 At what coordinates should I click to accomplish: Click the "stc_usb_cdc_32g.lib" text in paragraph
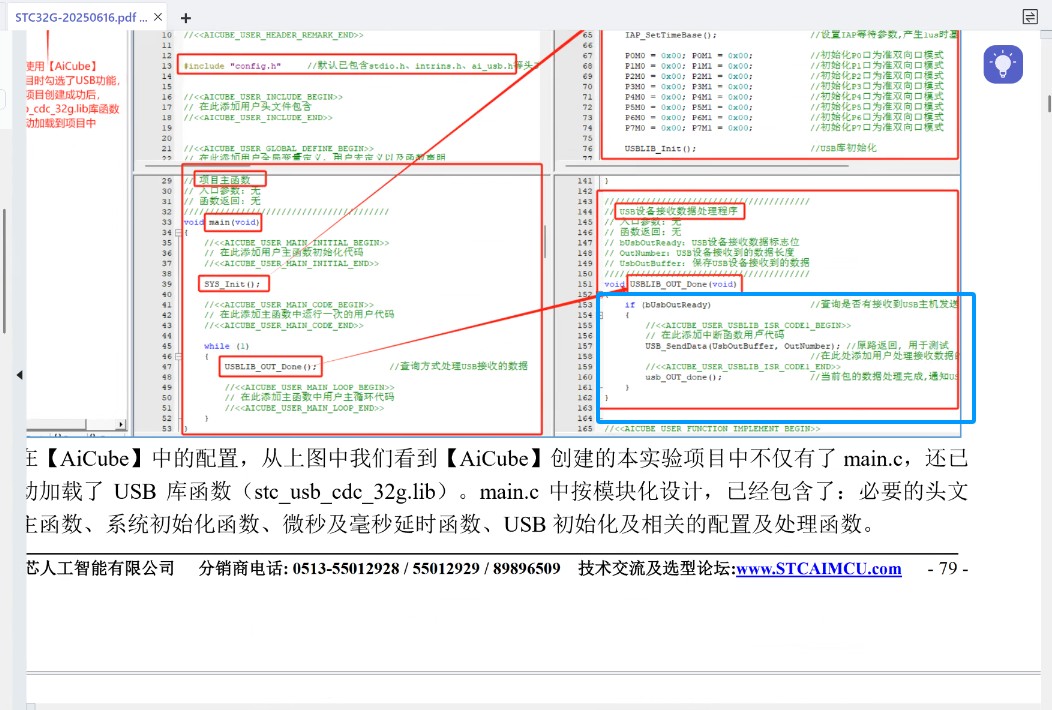click(x=345, y=492)
